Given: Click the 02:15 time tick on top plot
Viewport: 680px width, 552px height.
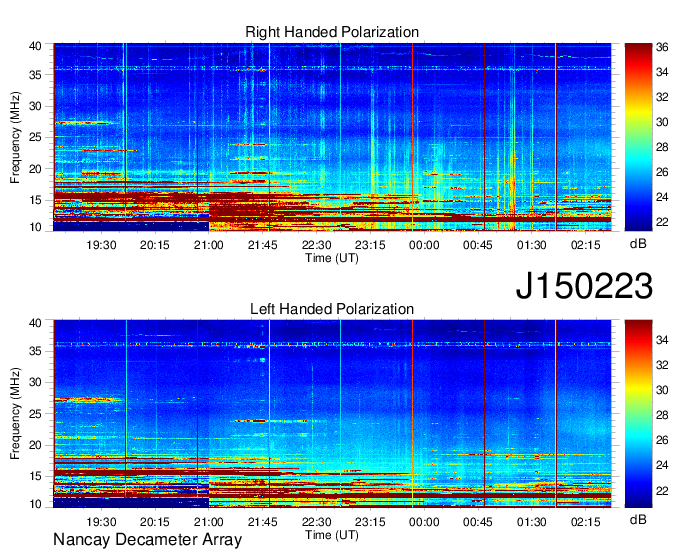Looking at the screenshot, I should tap(586, 245).
